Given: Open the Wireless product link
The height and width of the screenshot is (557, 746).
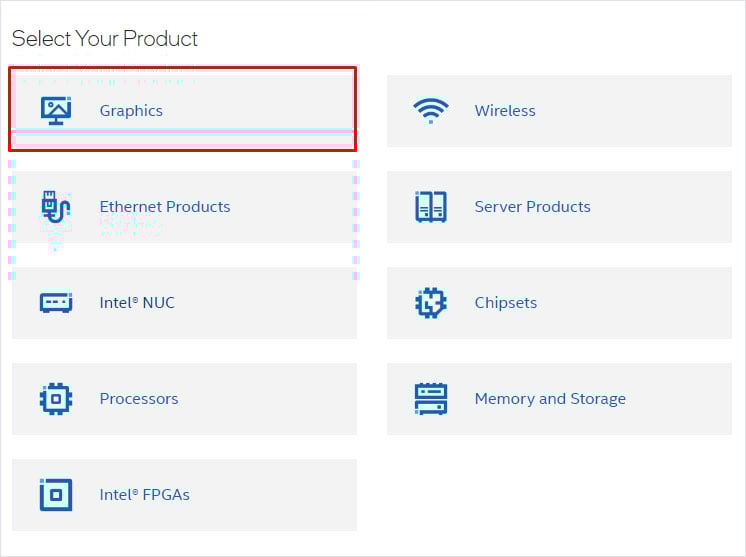Looking at the screenshot, I should click(505, 111).
